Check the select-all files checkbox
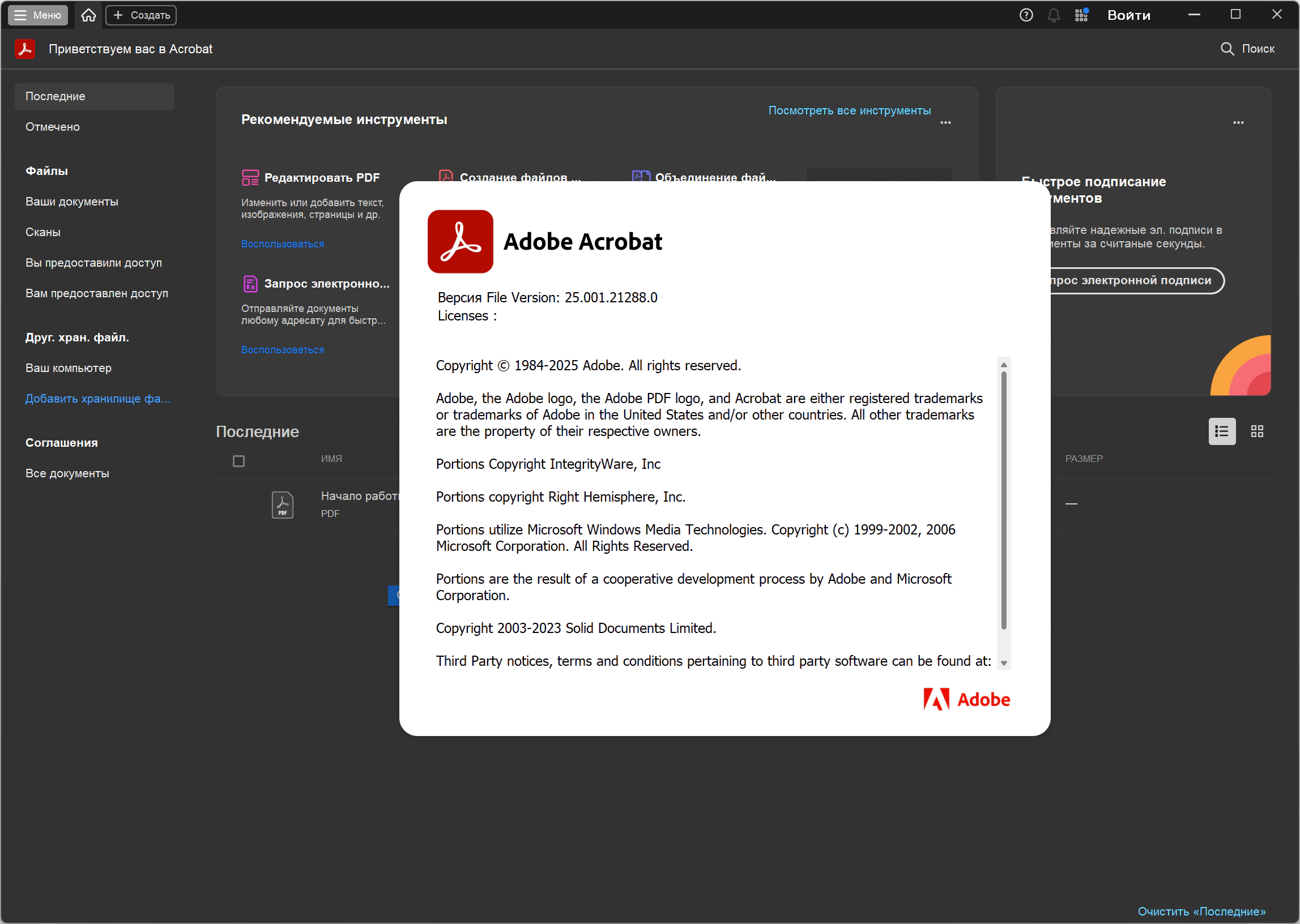 tap(238, 461)
